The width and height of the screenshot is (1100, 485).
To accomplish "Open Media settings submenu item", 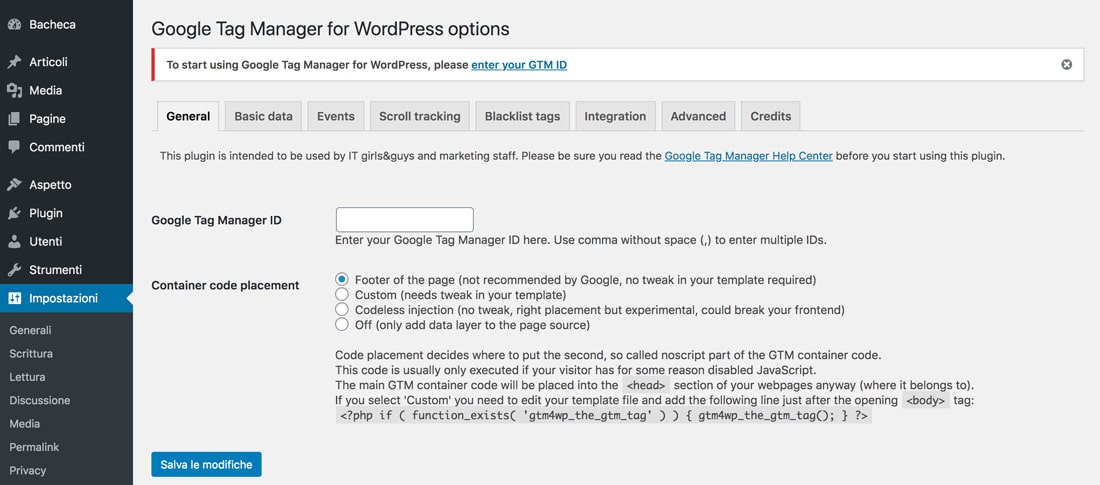I will coord(24,424).
